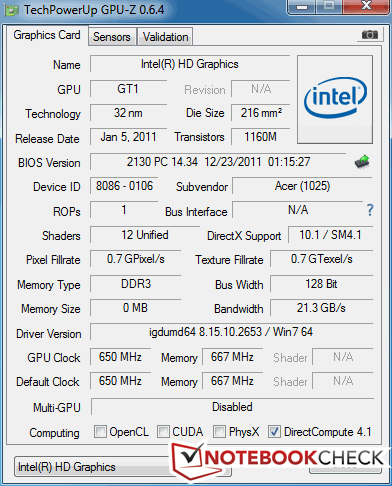
Task: Click the Bandwidth field 21.3 GB/s
Action: point(322,308)
